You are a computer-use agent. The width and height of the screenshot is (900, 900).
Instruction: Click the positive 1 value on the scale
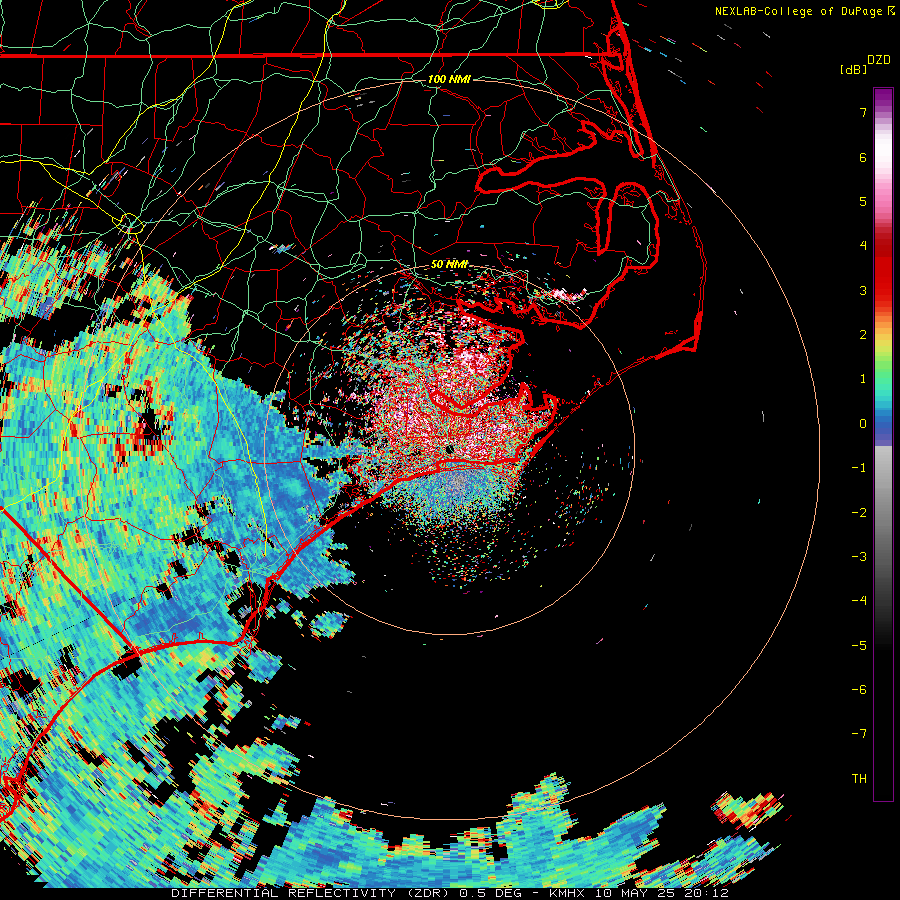point(863,379)
